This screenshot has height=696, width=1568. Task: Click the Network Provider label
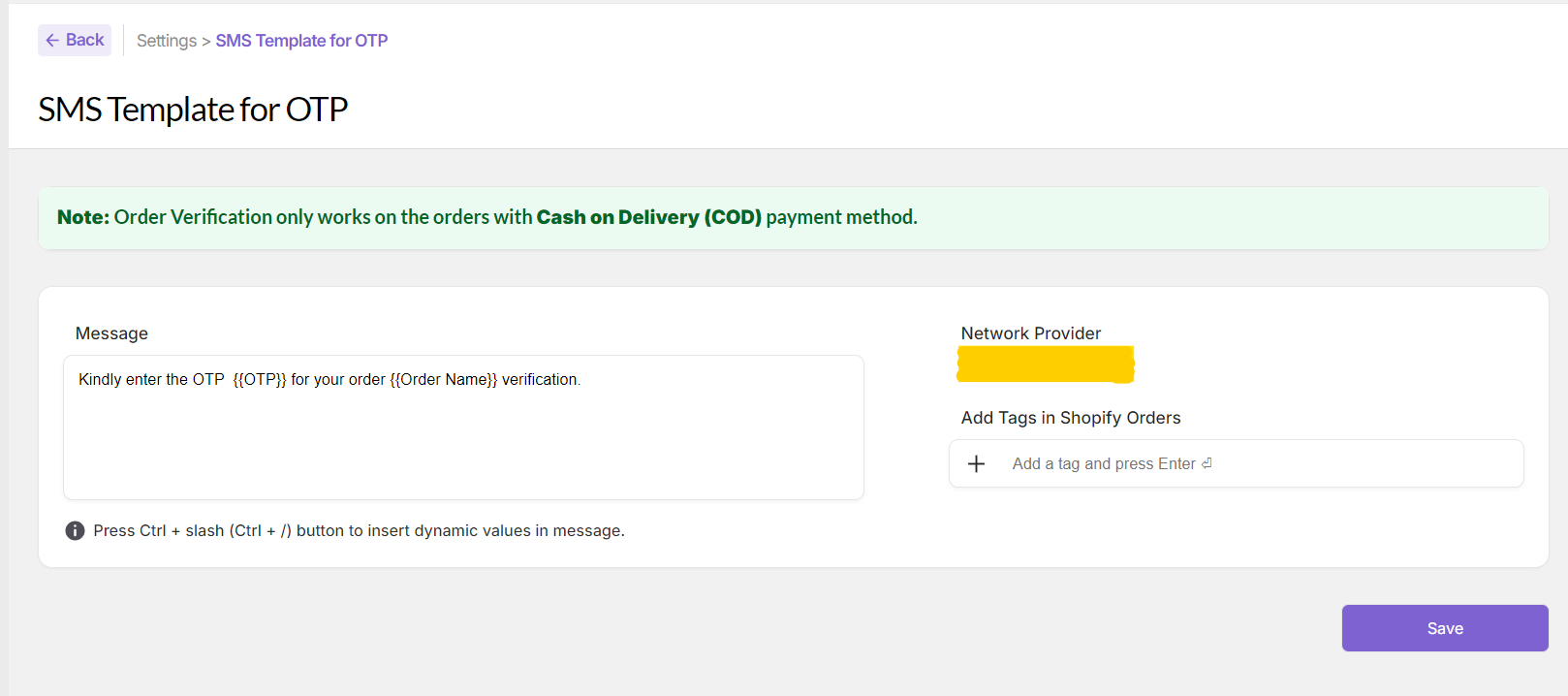(1030, 333)
